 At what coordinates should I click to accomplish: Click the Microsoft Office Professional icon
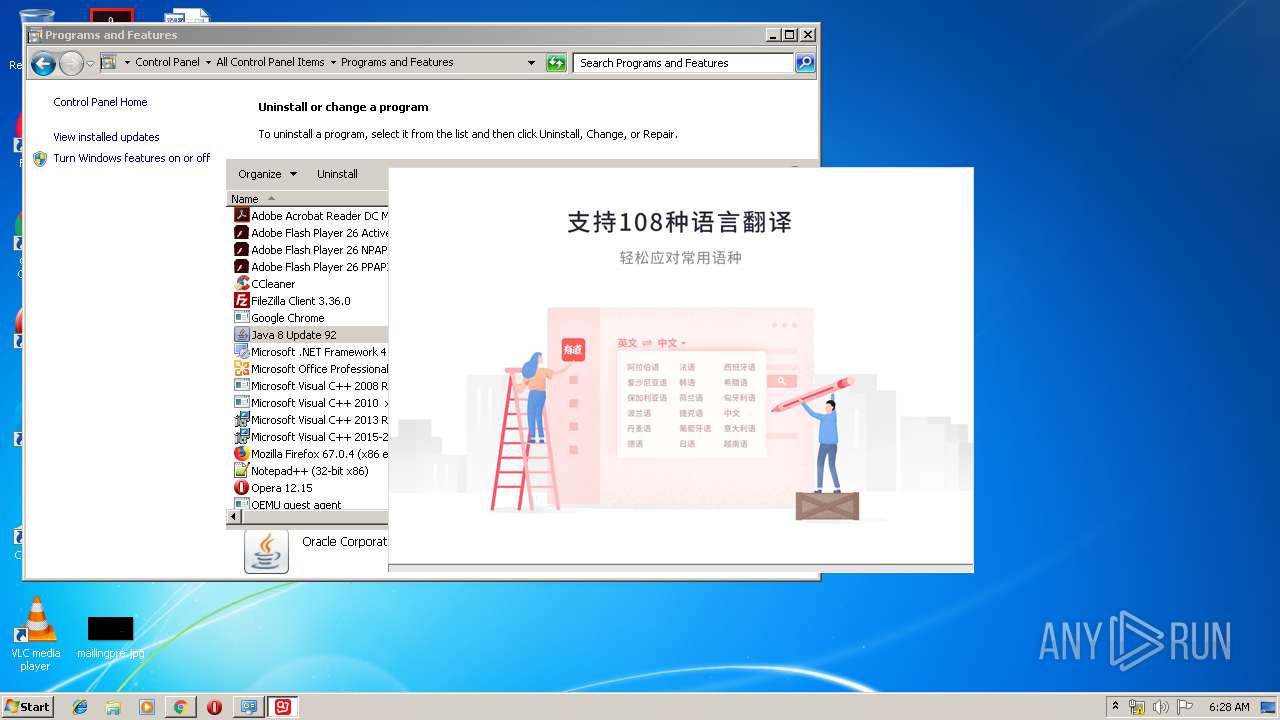(241, 369)
